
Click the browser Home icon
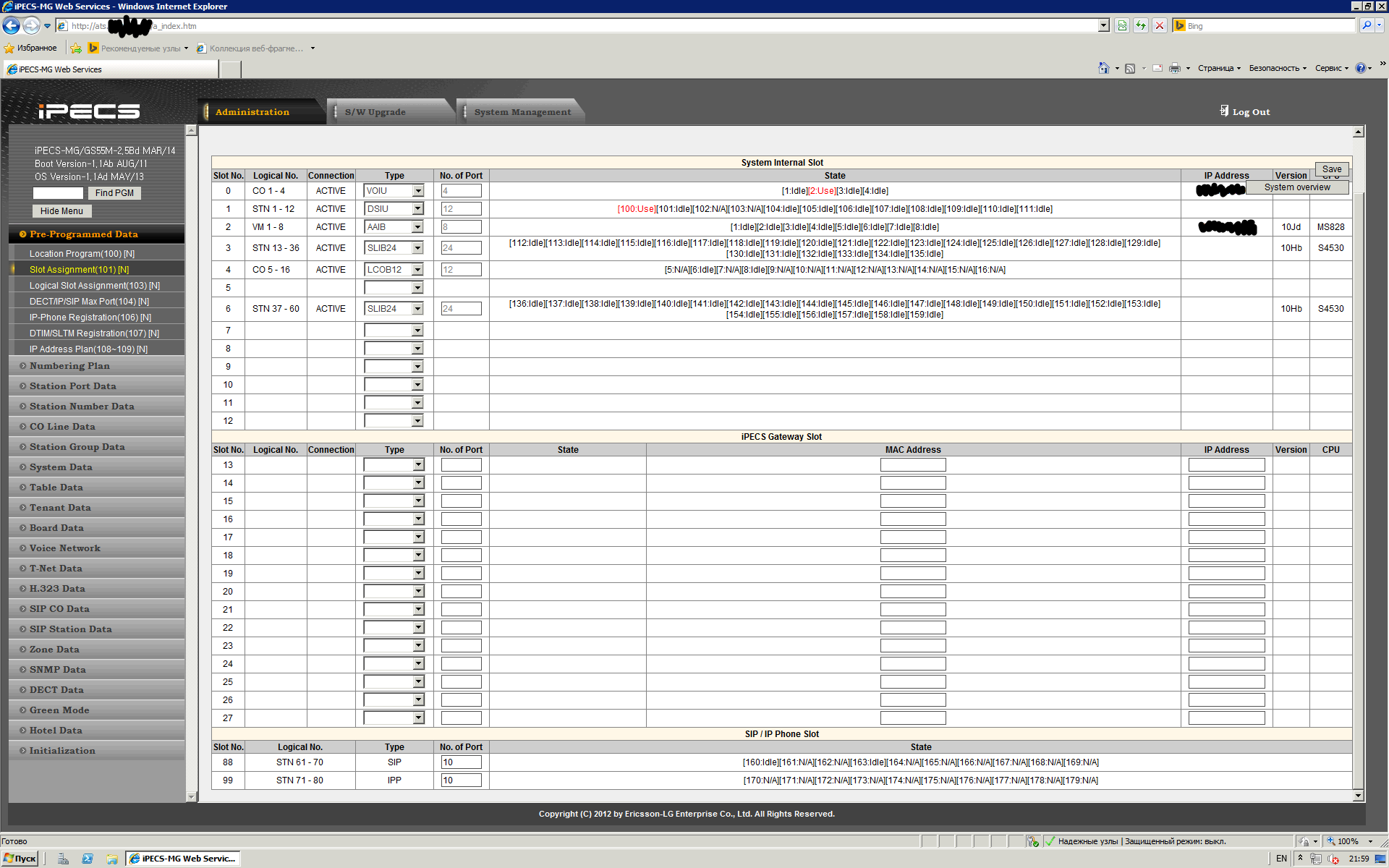coord(1103,68)
